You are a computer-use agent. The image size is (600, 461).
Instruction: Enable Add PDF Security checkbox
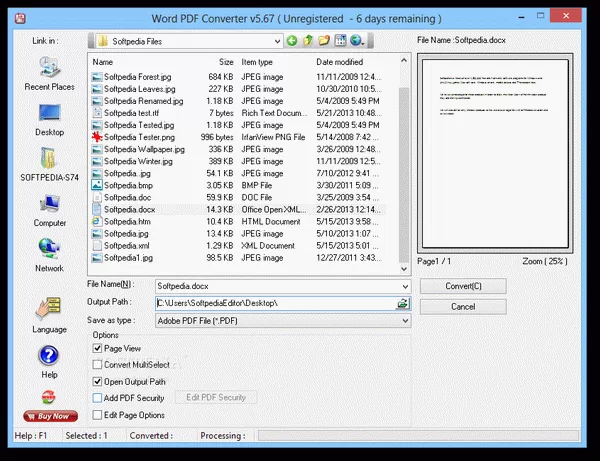(x=97, y=398)
